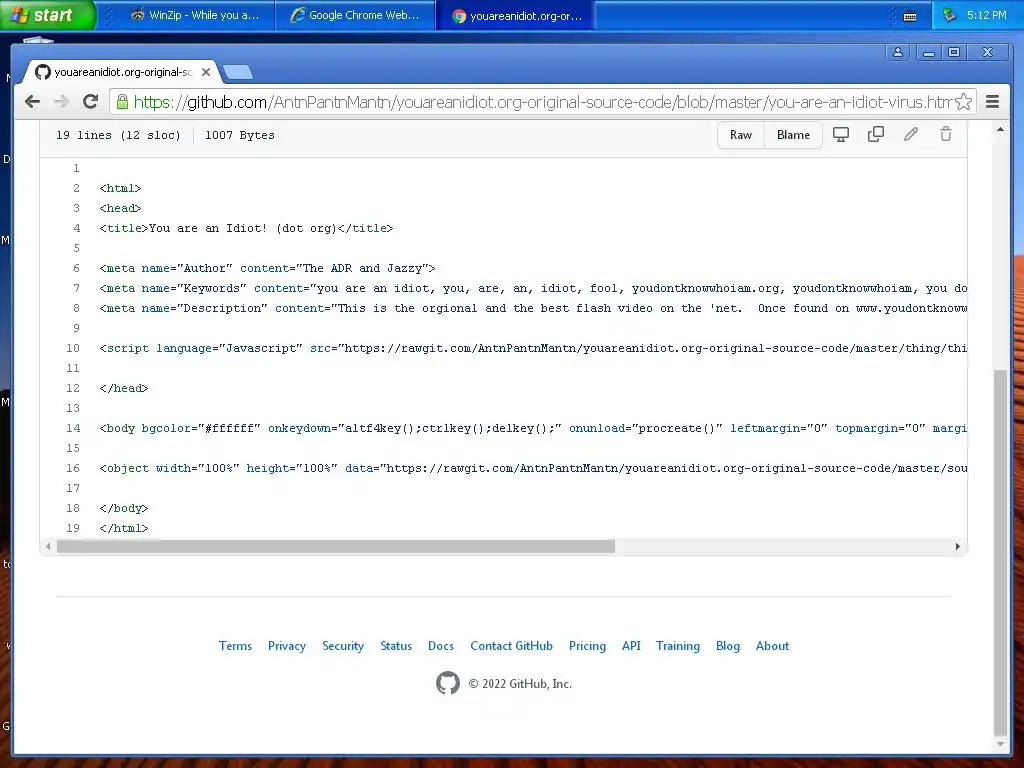Screen dimensions: 1024x768
Task: Click the system tray icon beside clock
Action: (950, 14)
